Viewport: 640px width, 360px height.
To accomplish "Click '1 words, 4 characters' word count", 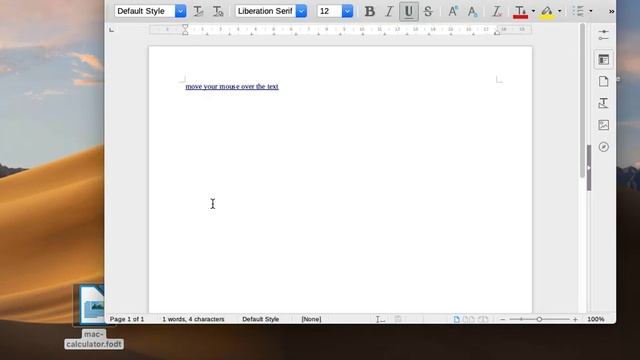I will (193, 319).
